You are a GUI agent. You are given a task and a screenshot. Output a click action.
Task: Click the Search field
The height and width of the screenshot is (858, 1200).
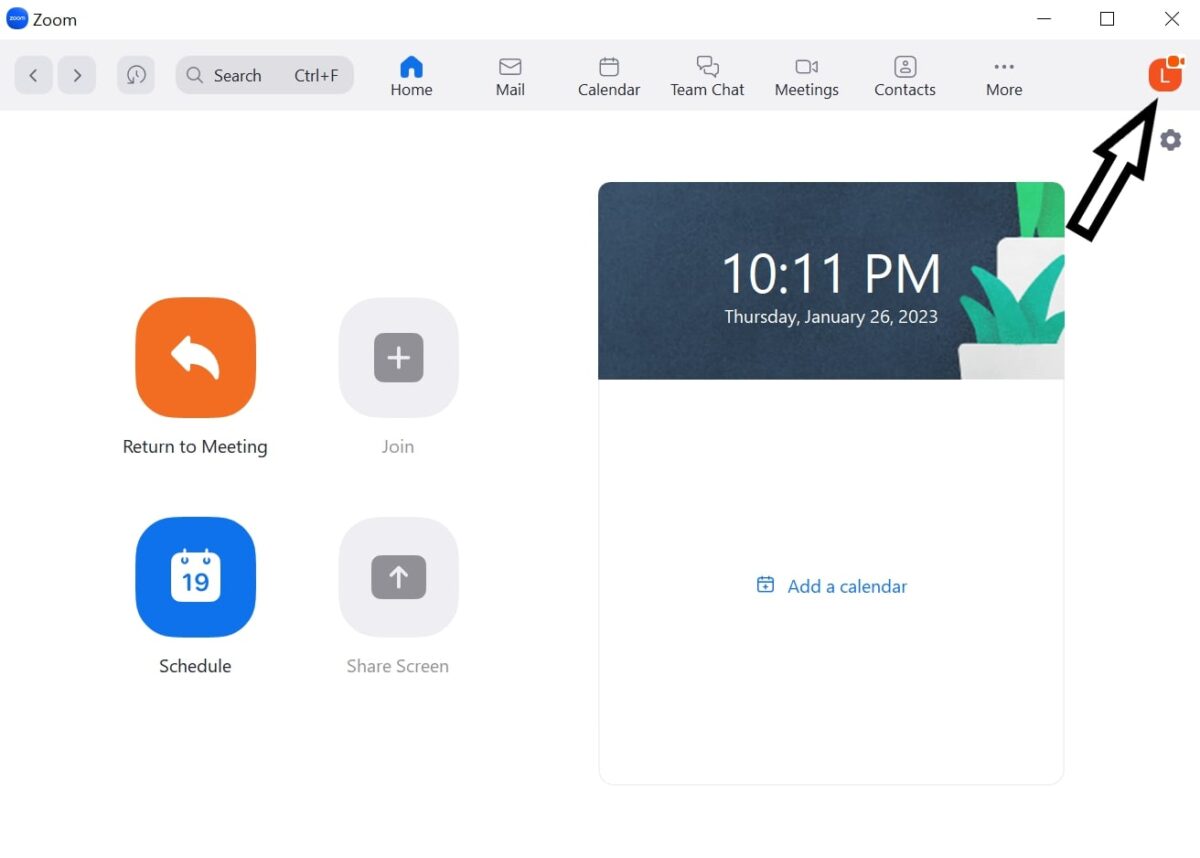click(265, 75)
